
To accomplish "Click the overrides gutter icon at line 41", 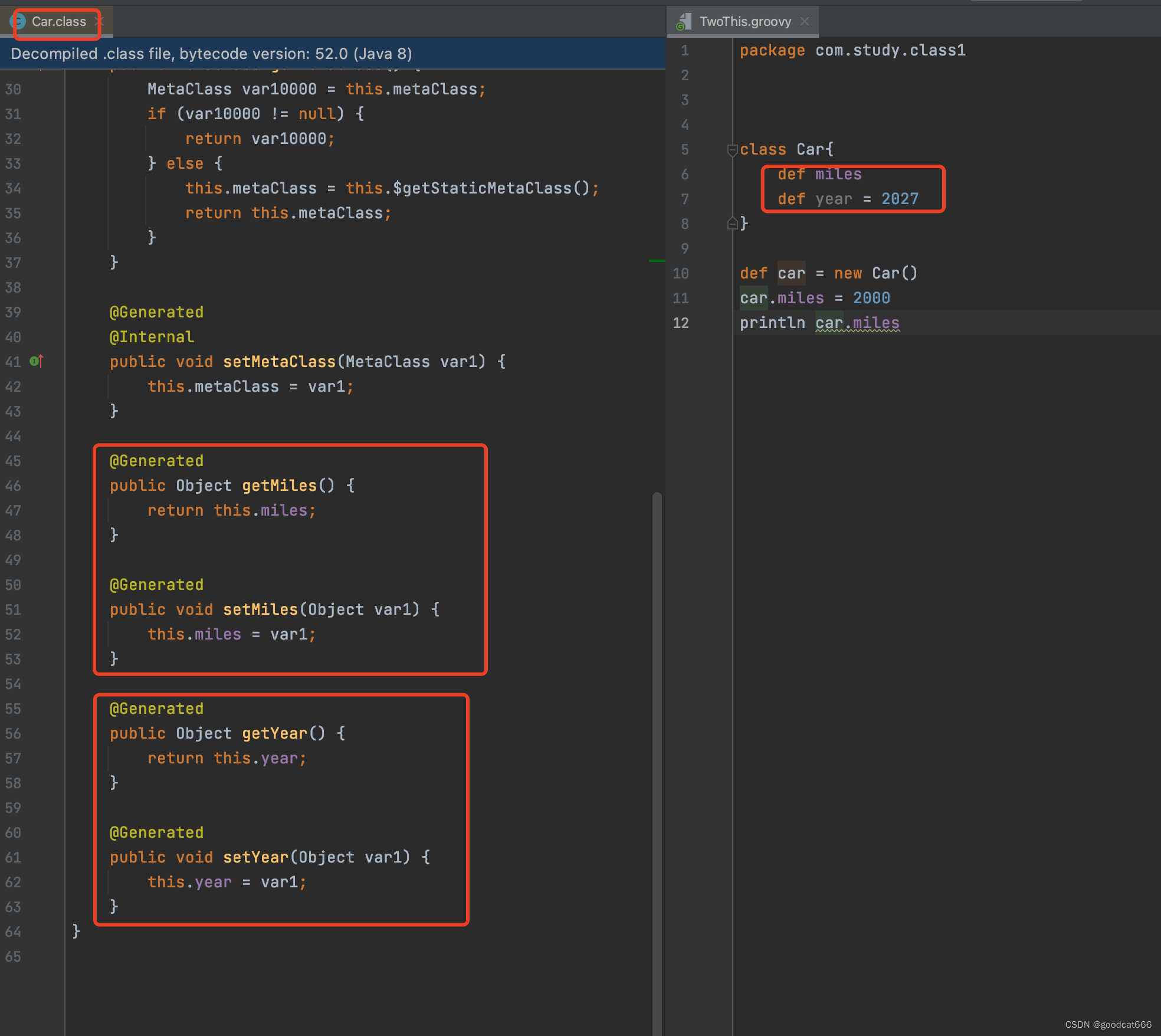I will click(36, 361).
